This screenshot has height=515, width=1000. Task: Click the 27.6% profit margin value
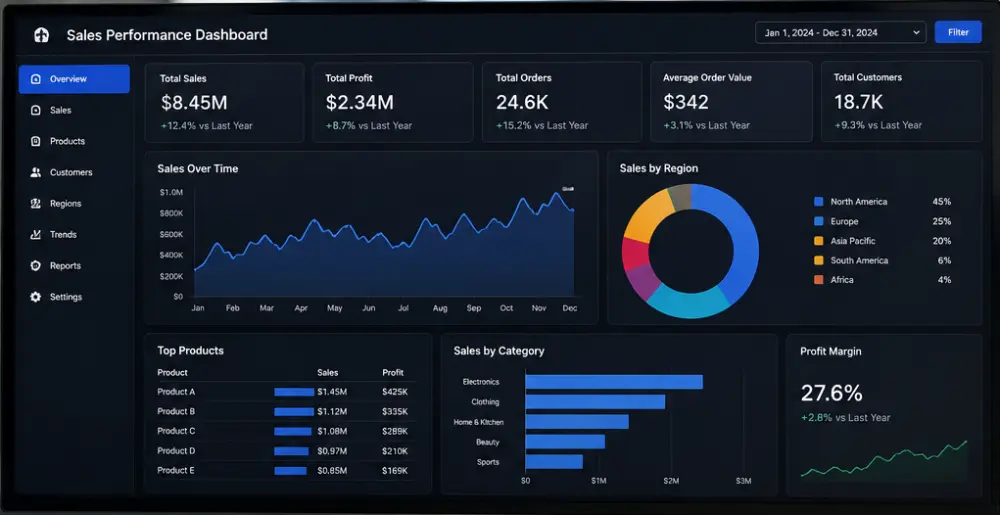pyautogui.click(x=832, y=393)
